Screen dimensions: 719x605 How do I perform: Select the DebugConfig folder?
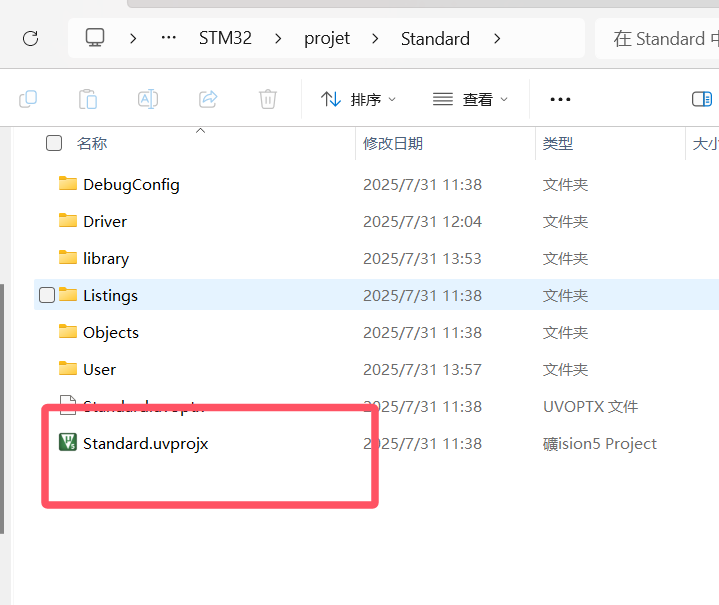coord(131,185)
